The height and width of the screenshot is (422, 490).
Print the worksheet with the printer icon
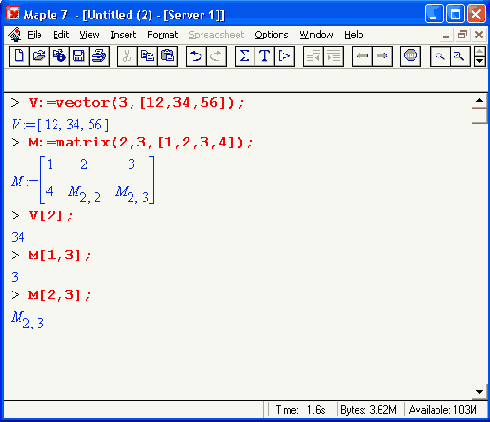click(99, 56)
